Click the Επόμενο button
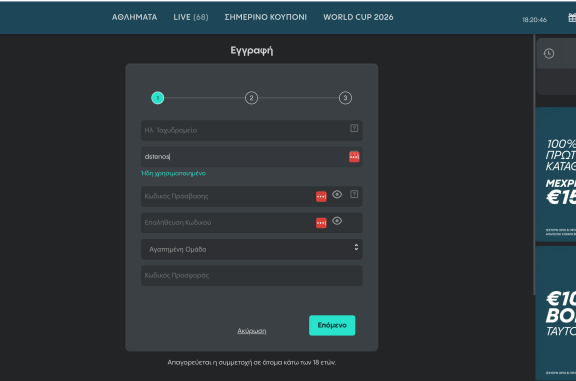The width and height of the screenshot is (576, 381). [332, 325]
